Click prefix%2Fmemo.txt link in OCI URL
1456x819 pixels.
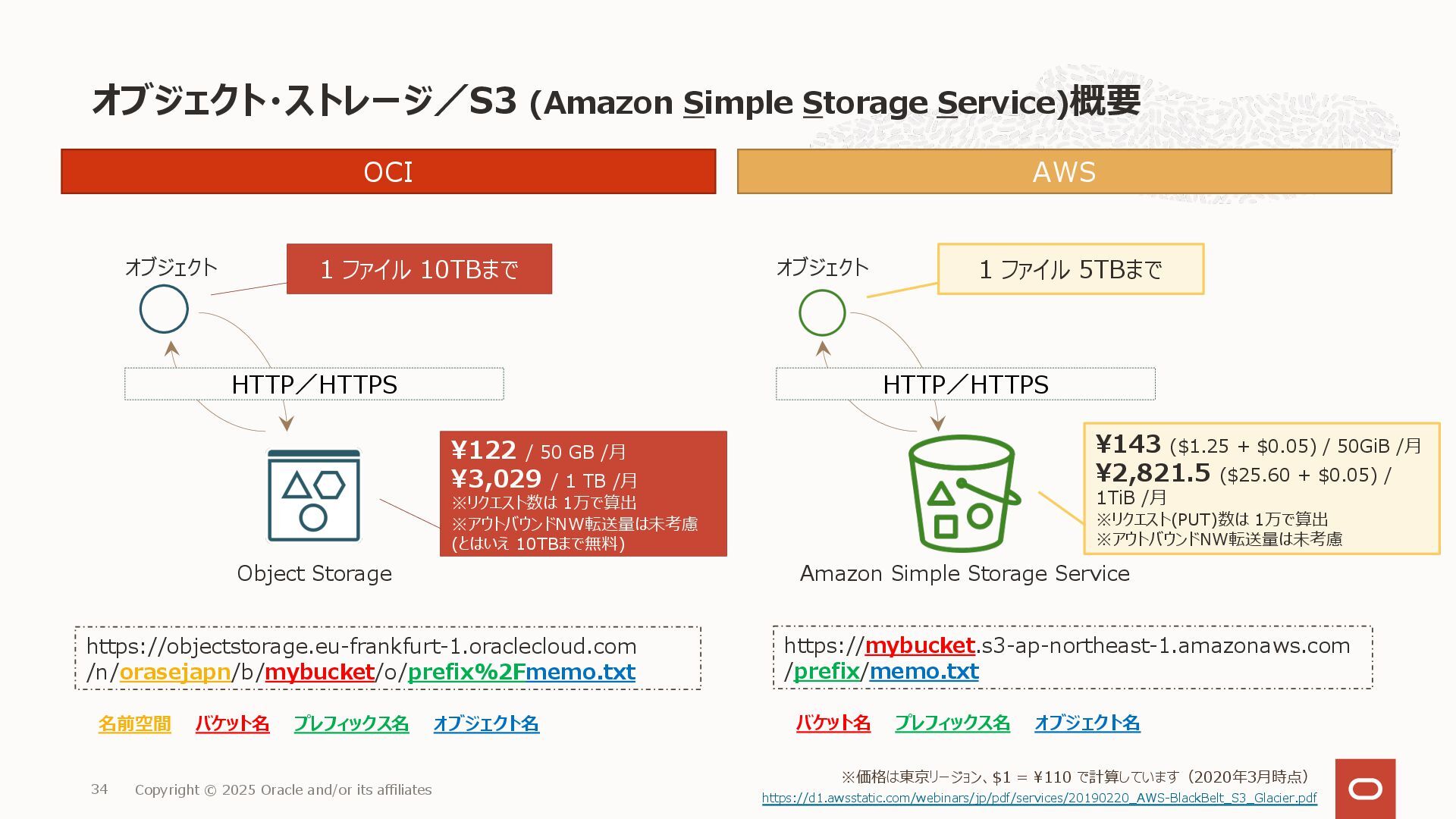[x=522, y=672]
